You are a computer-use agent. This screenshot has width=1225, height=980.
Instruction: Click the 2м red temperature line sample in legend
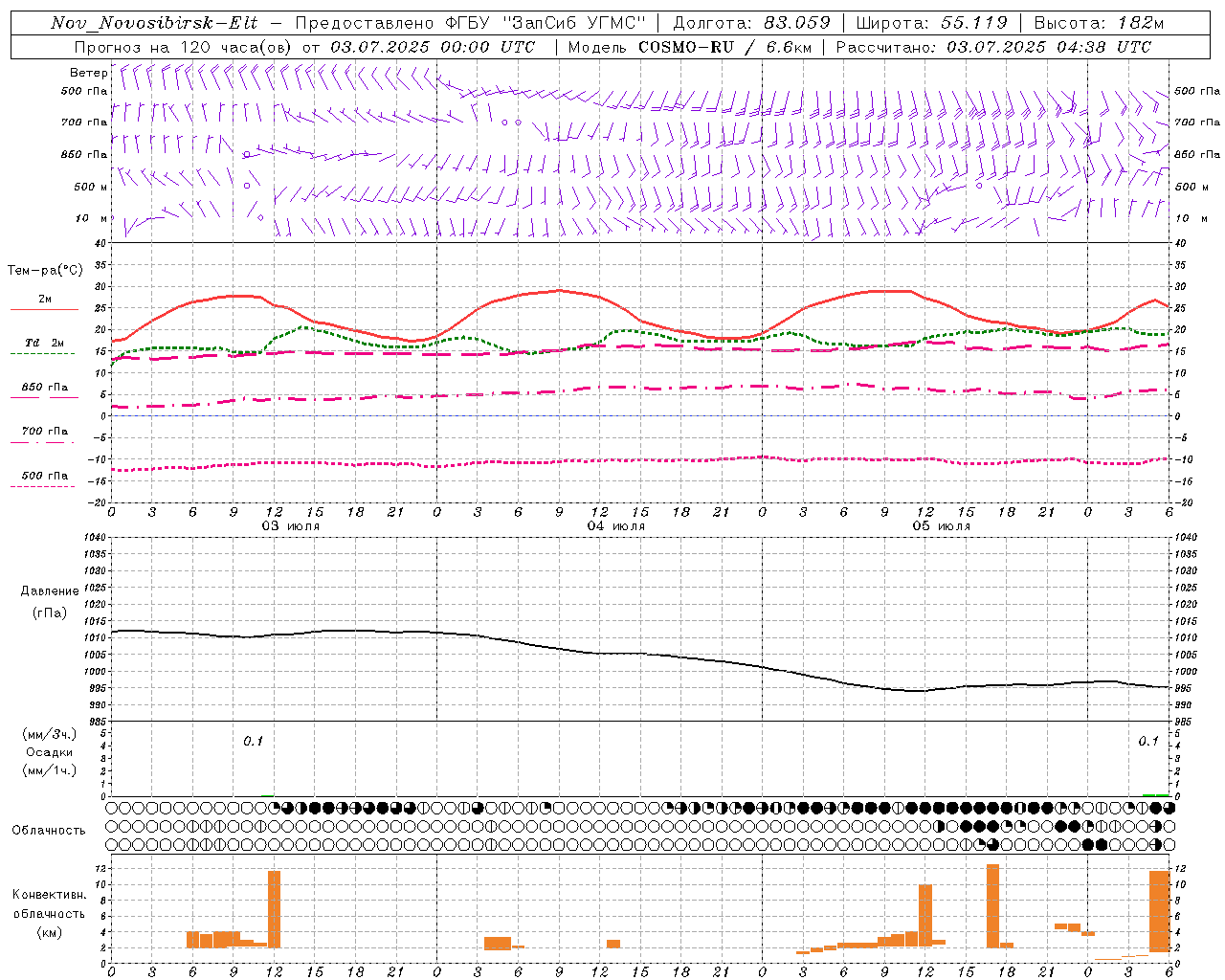(x=44, y=310)
